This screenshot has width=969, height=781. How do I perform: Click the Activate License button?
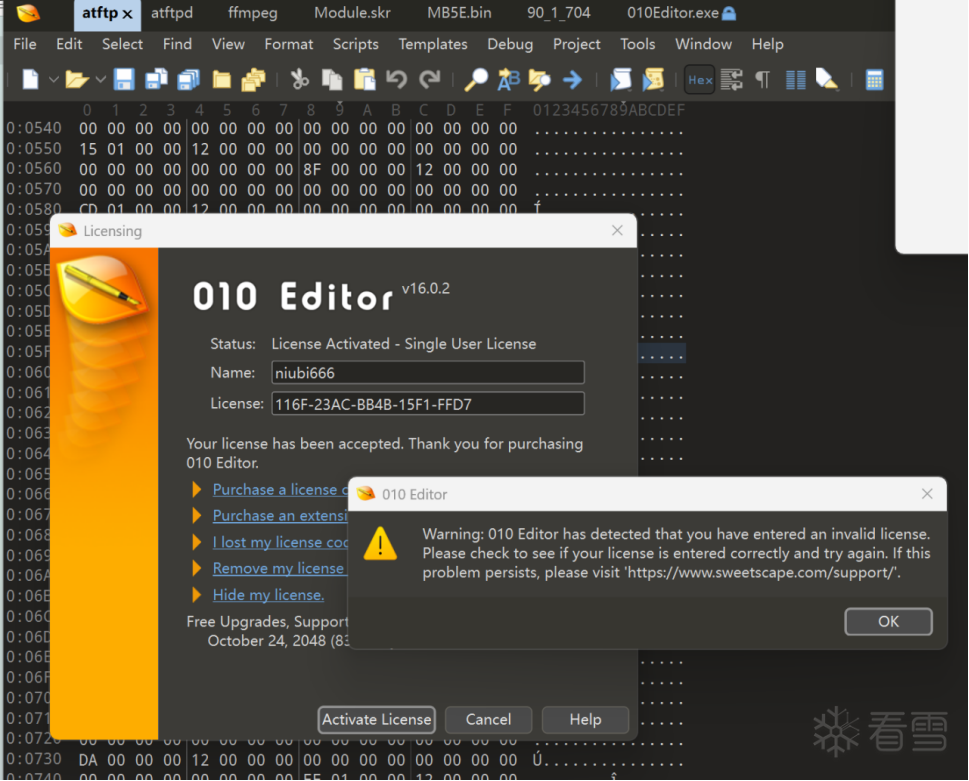pyautogui.click(x=376, y=720)
